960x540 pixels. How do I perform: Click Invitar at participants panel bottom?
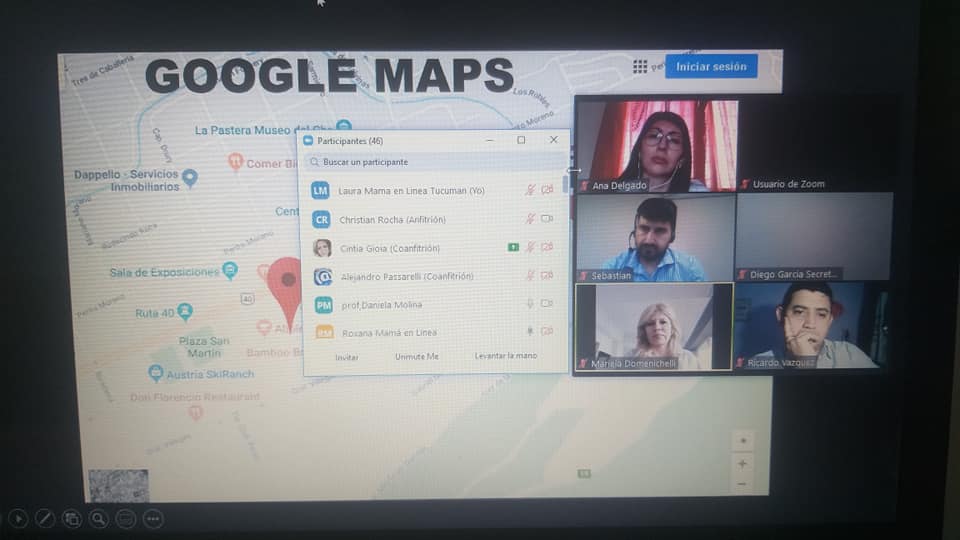pos(347,357)
